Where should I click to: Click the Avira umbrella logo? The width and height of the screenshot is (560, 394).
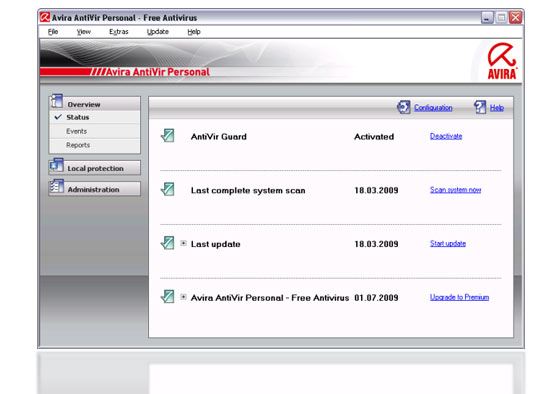[502, 61]
